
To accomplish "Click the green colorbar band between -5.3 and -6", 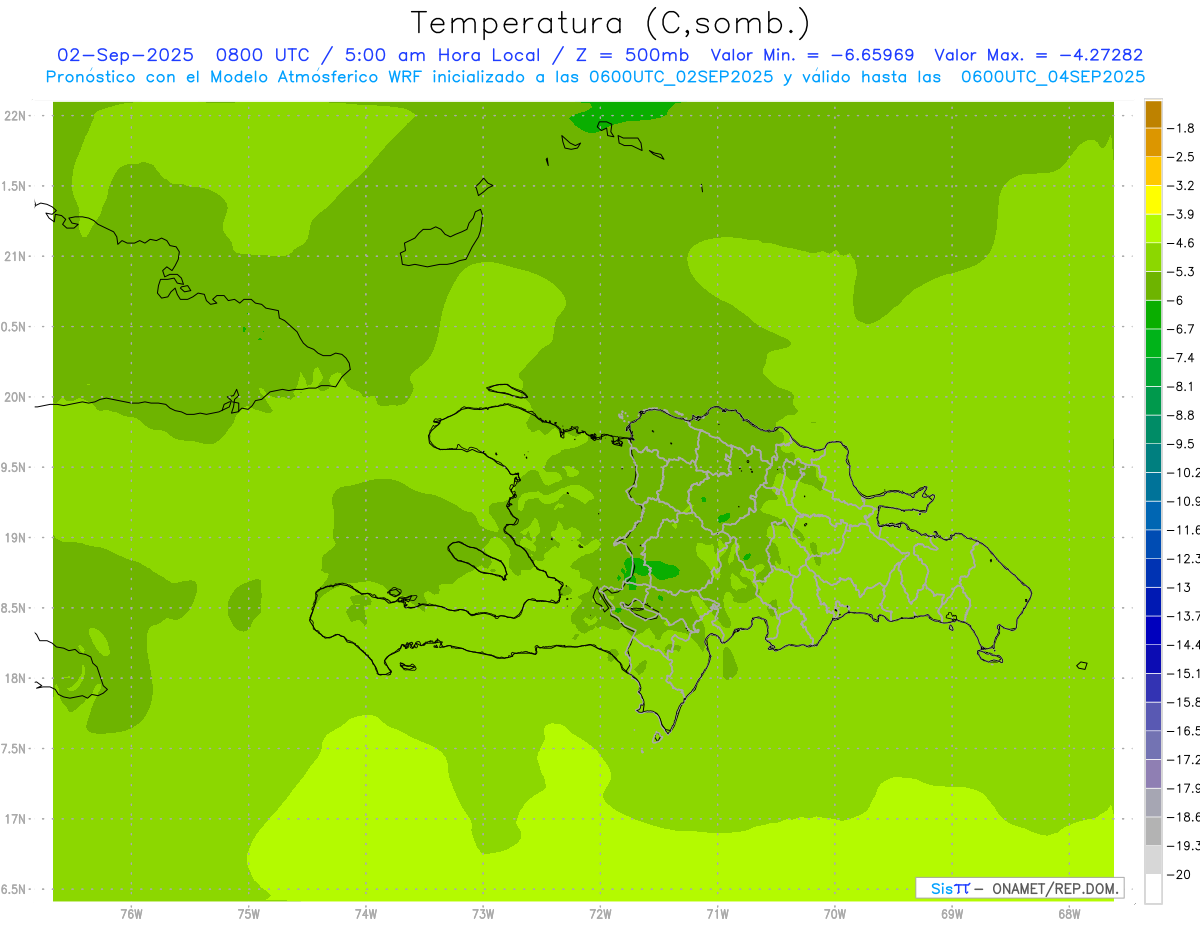I will pyautogui.click(x=1153, y=286).
